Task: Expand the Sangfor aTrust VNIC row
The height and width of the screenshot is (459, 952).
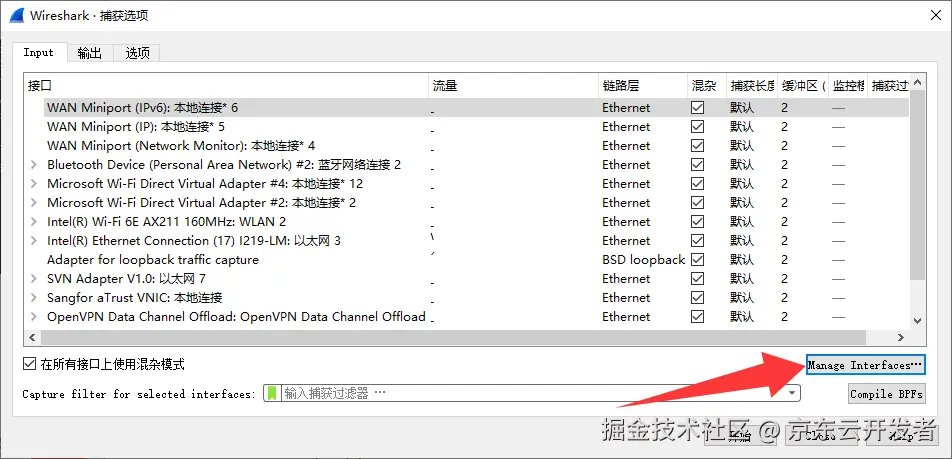Action: (x=34, y=298)
